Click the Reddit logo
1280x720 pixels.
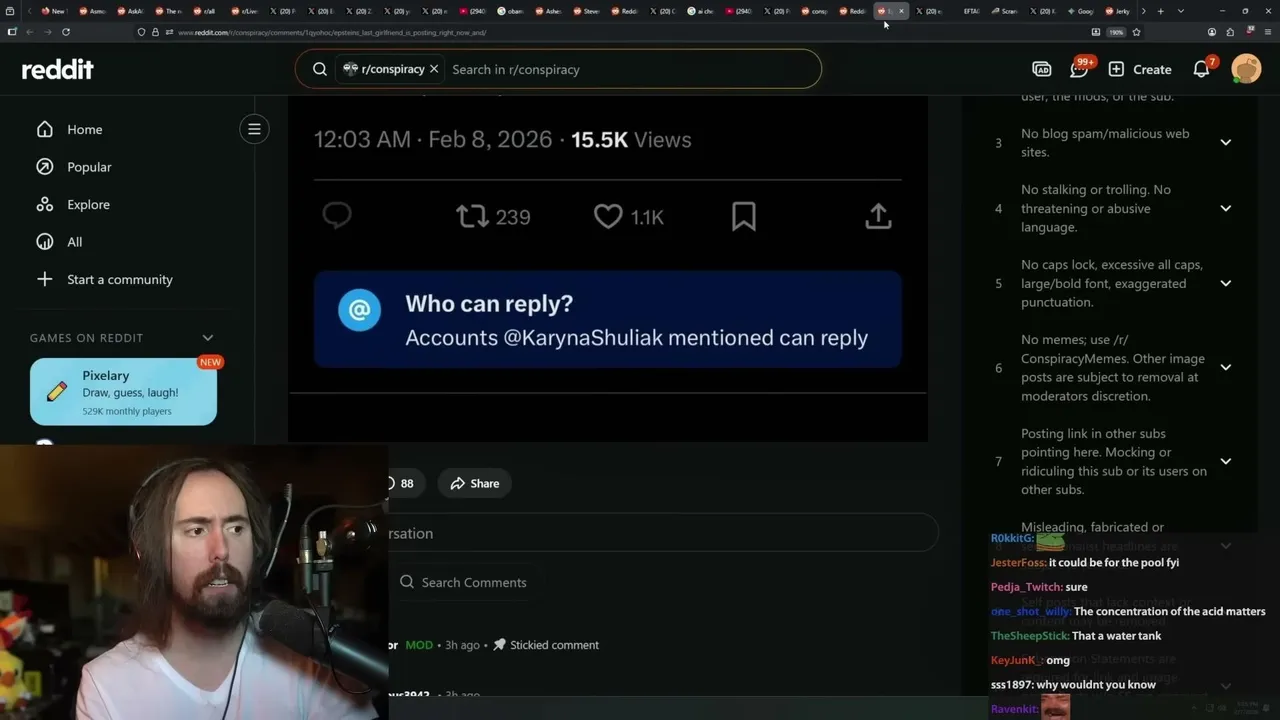click(x=58, y=69)
